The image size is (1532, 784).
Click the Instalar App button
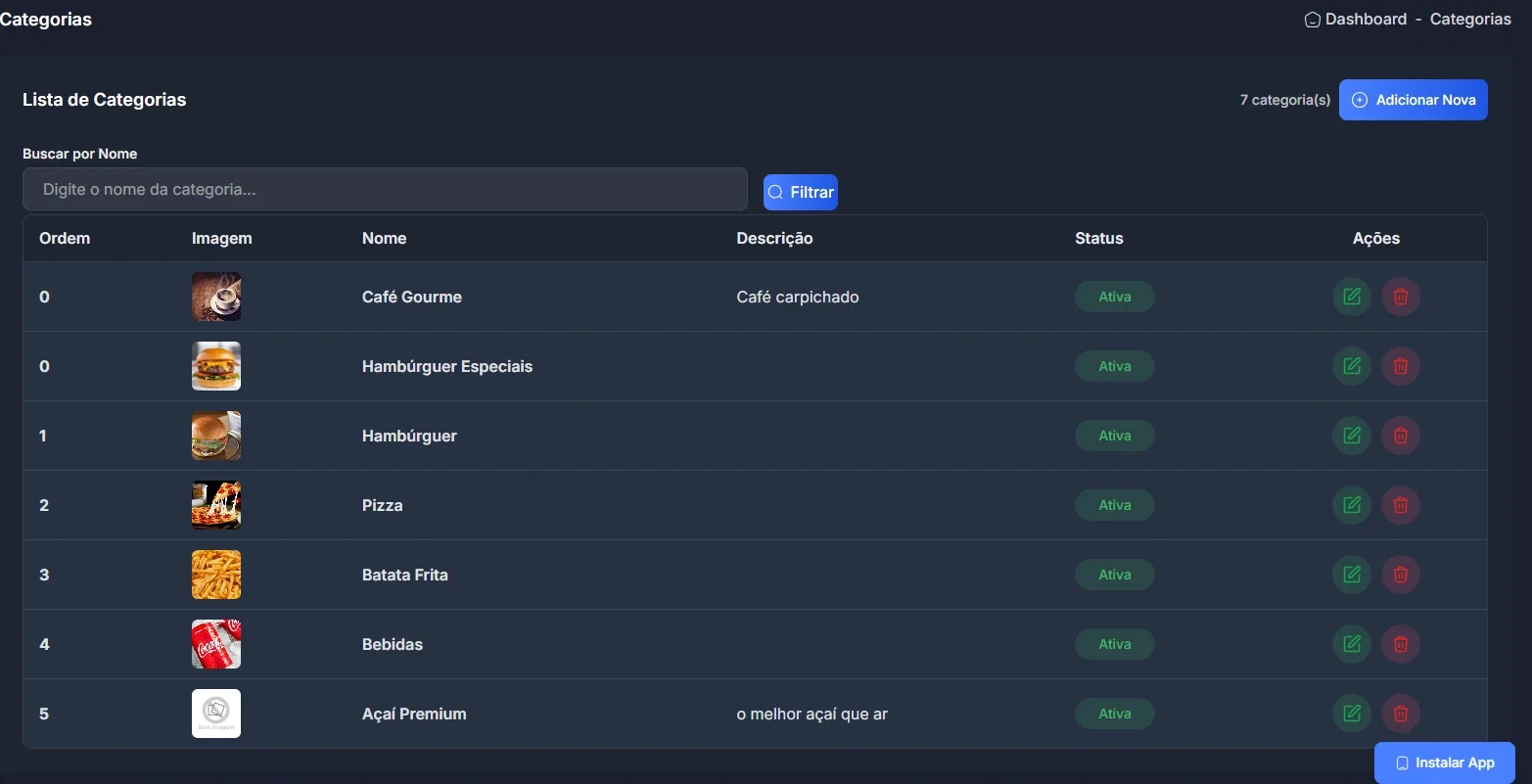(x=1444, y=762)
